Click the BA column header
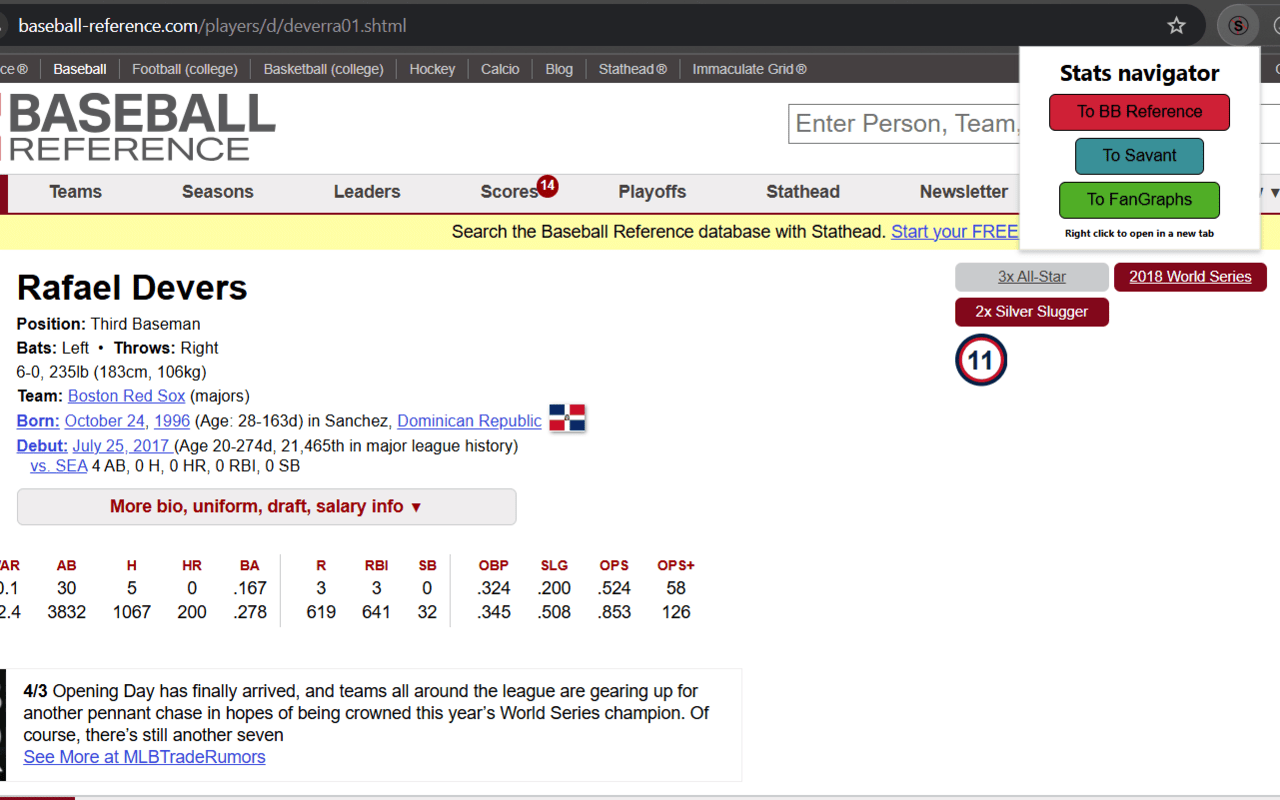 (250, 566)
